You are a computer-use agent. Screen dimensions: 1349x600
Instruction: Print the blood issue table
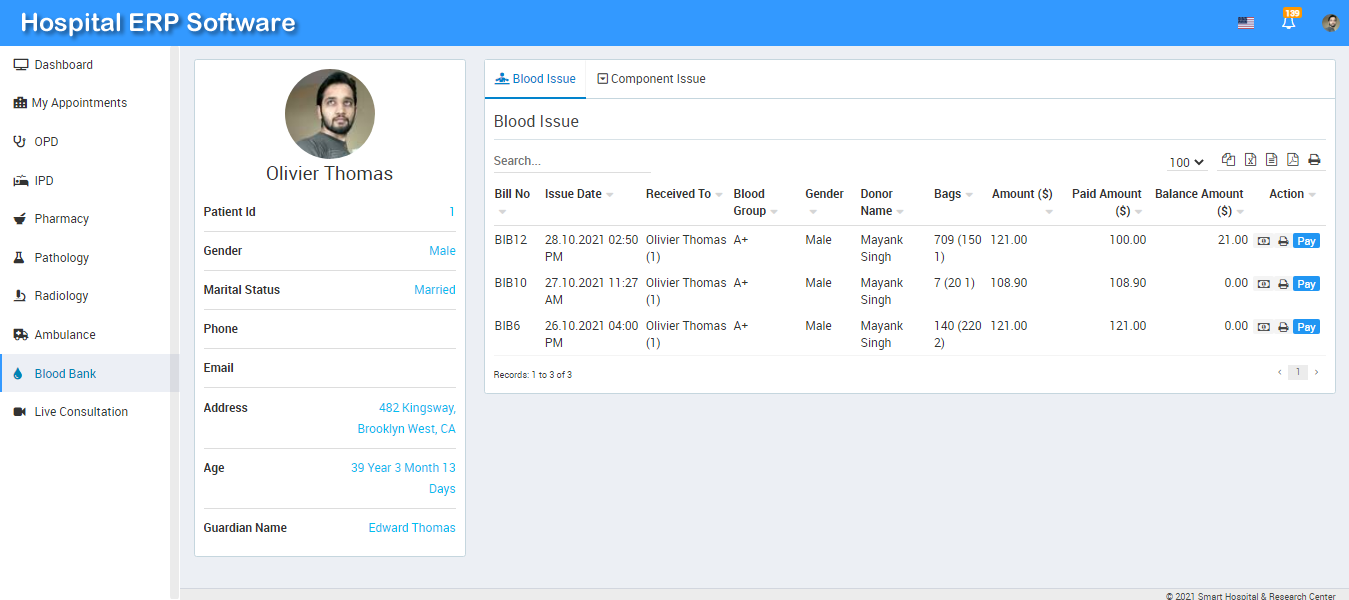(1314, 160)
